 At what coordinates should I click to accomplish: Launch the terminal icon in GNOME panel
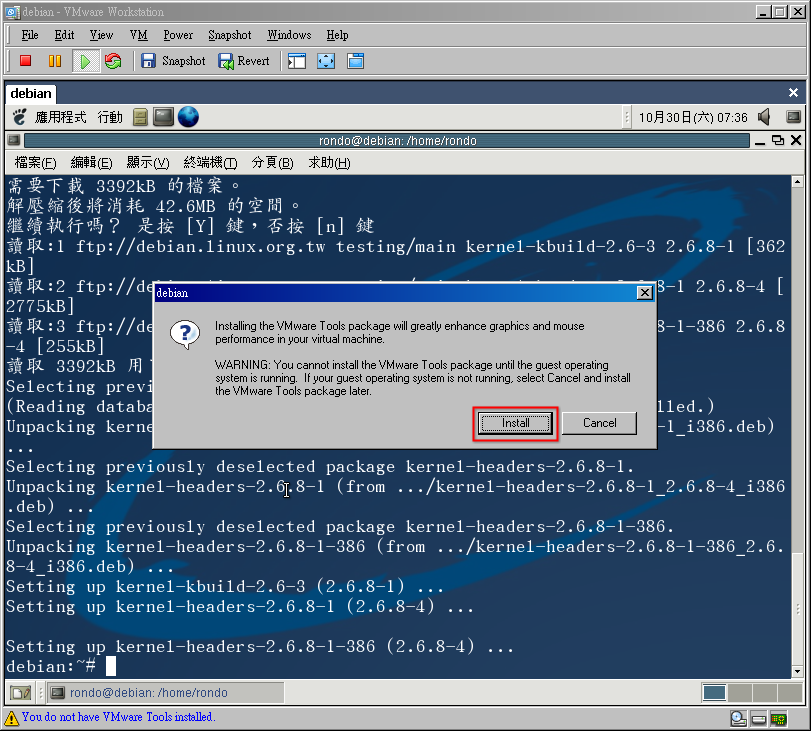[x=164, y=117]
